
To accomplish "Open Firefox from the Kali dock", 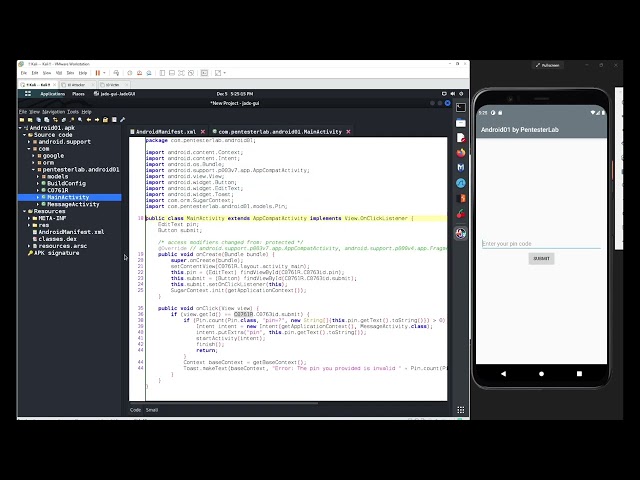I will 461,153.
